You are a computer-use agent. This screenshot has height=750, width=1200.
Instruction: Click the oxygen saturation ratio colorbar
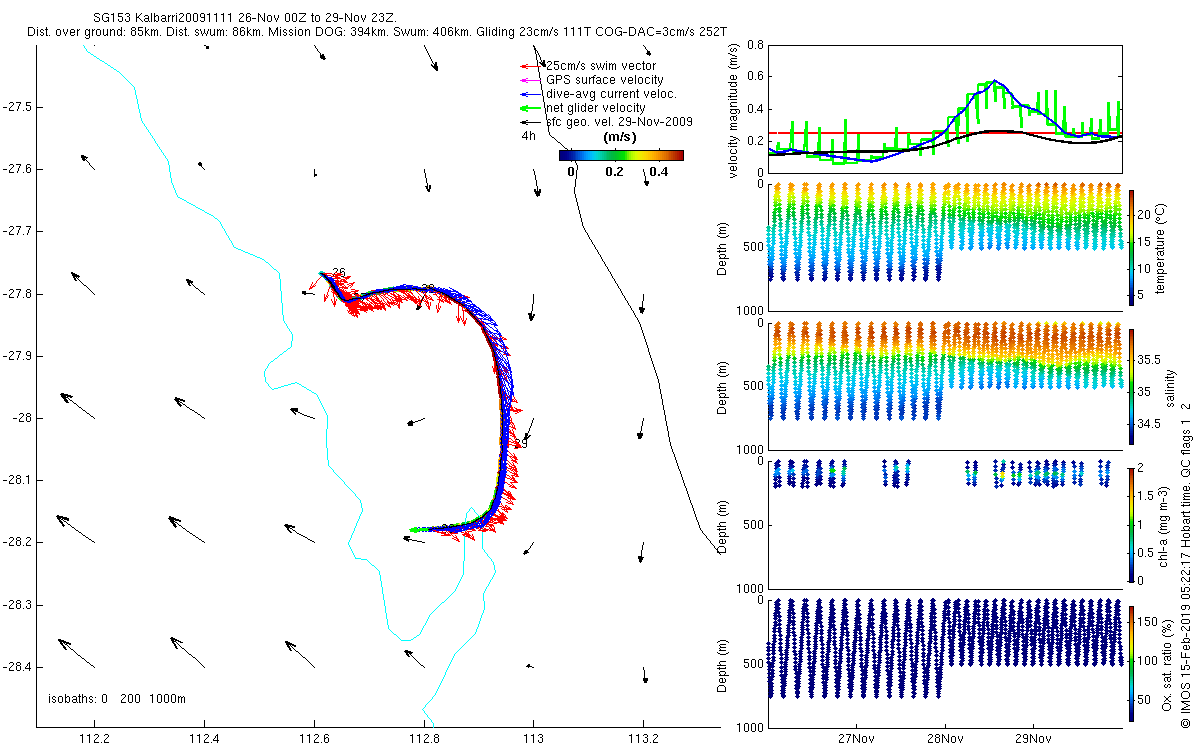pyautogui.click(x=1131, y=663)
